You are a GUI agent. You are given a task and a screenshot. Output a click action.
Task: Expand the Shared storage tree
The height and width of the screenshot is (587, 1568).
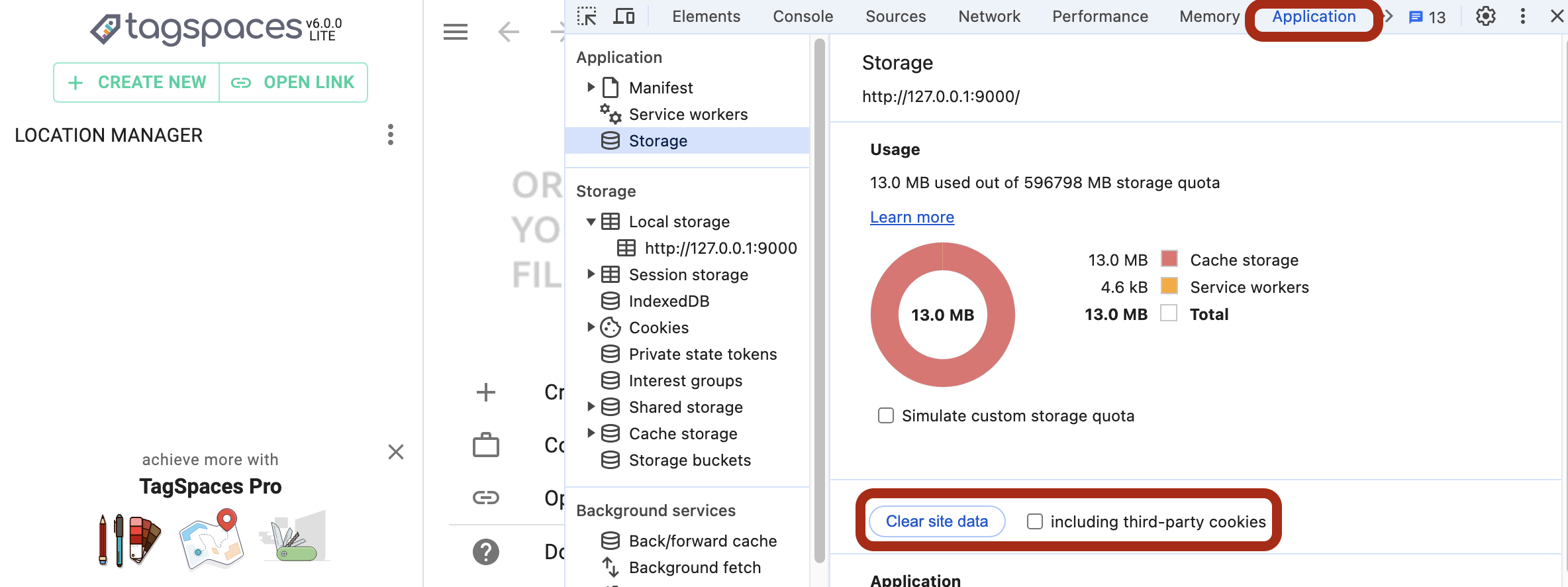[591, 407]
